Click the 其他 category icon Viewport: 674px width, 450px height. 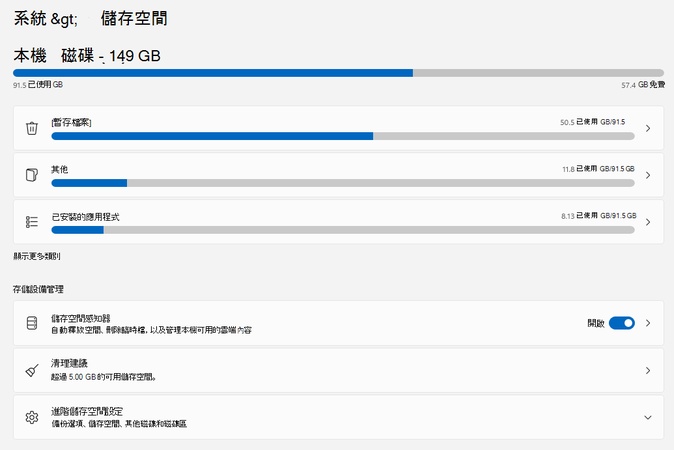(x=32, y=175)
